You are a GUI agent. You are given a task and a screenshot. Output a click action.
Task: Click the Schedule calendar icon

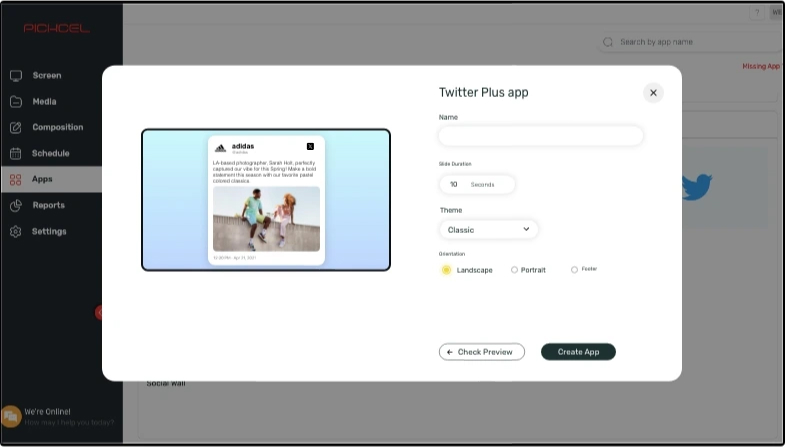coord(16,153)
